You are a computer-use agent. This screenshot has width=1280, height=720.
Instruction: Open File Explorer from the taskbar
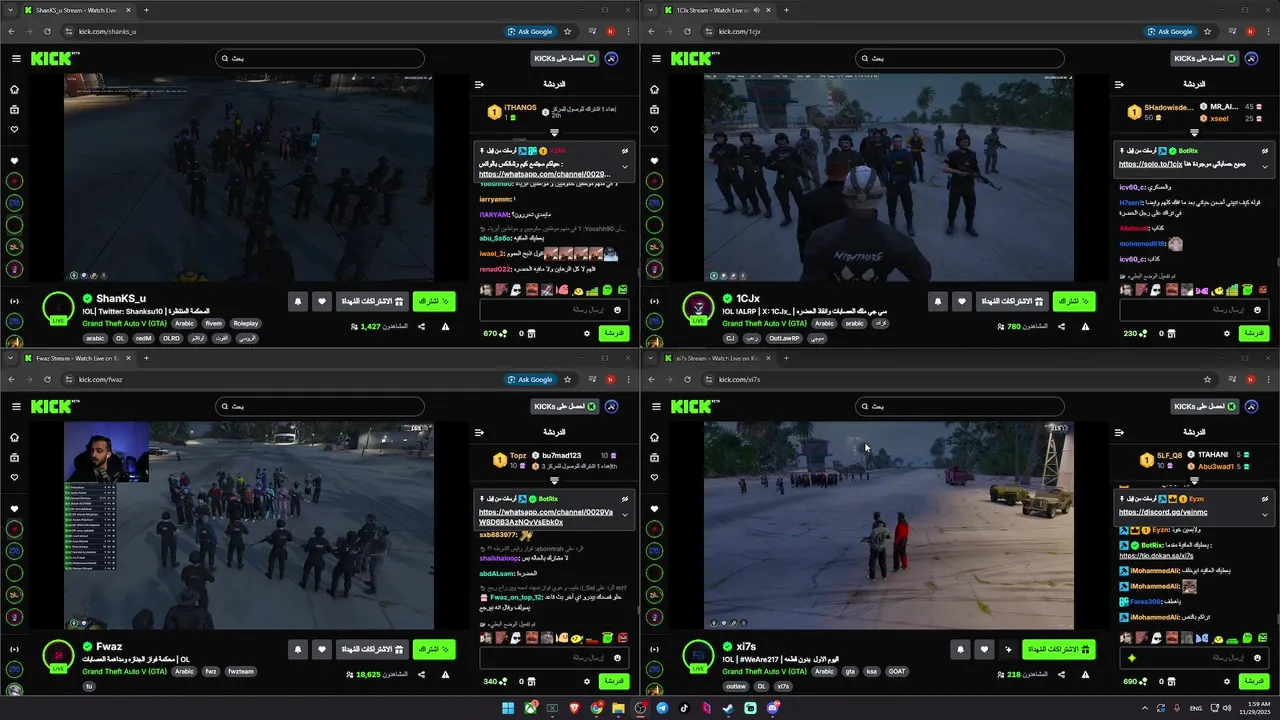click(x=618, y=708)
